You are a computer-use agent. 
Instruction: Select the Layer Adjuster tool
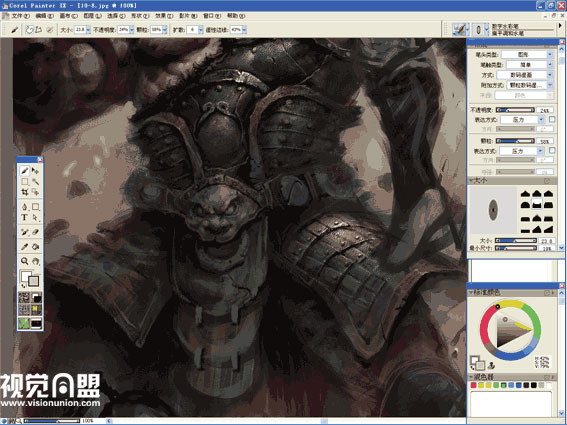tap(35, 170)
